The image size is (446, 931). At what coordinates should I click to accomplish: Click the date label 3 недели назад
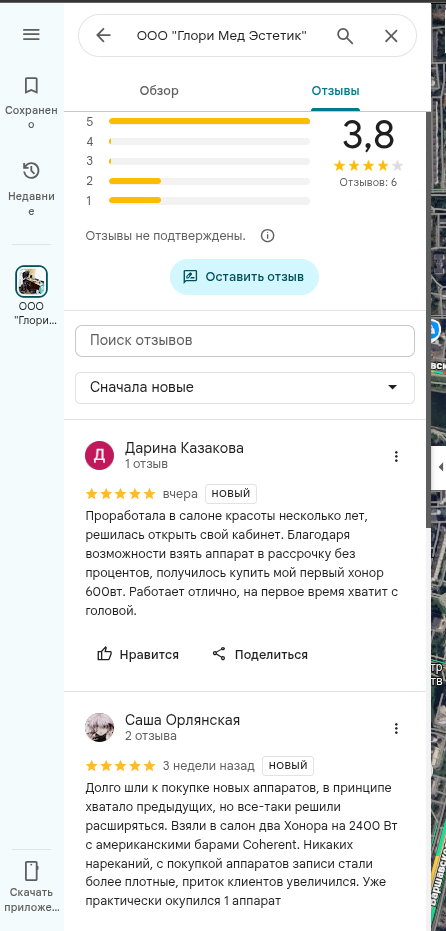208,765
